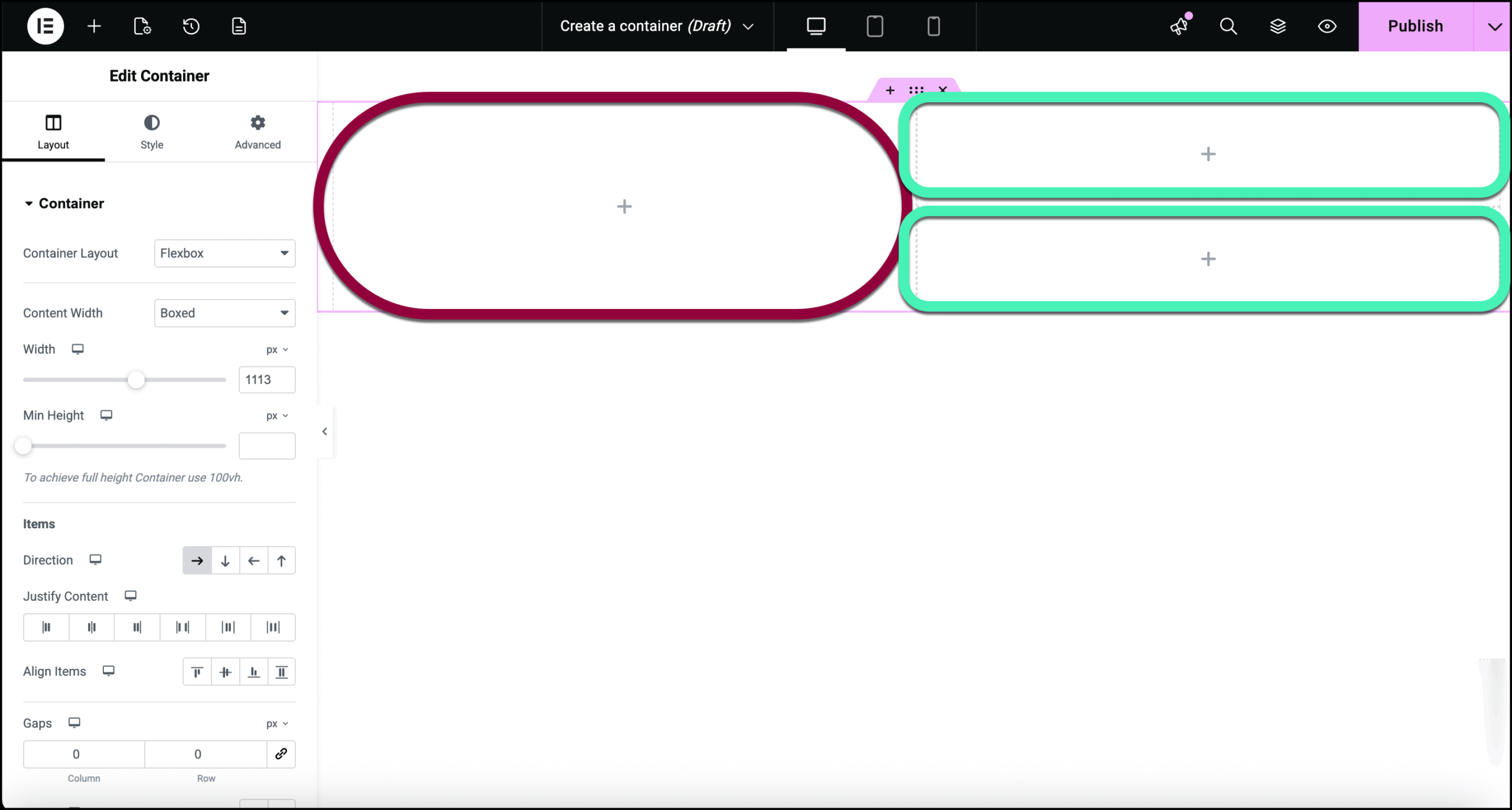Switch to Tablet responsive view
The height and width of the screenshot is (810, 1512).
point(875,26)
